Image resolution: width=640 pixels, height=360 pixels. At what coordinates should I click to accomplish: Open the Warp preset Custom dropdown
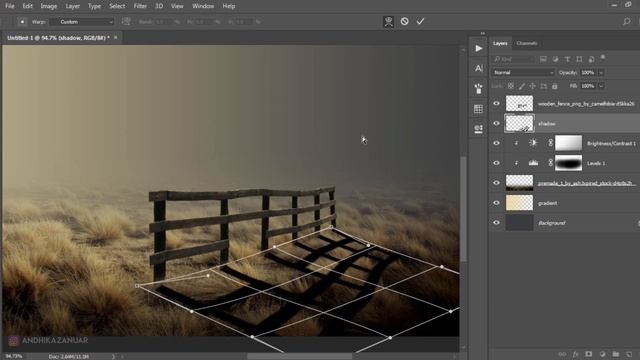(82, 22)
